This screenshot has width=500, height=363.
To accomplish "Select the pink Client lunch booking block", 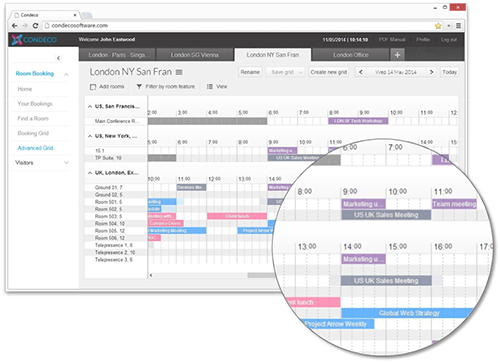I will (x=237, y=216).
